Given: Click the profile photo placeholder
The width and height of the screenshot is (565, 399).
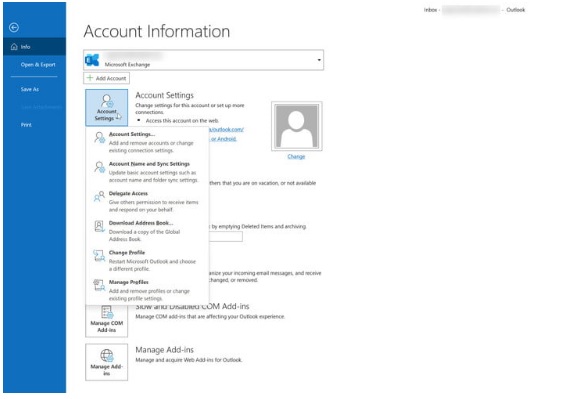Looking at the screenshot, I should click(297, 126).
